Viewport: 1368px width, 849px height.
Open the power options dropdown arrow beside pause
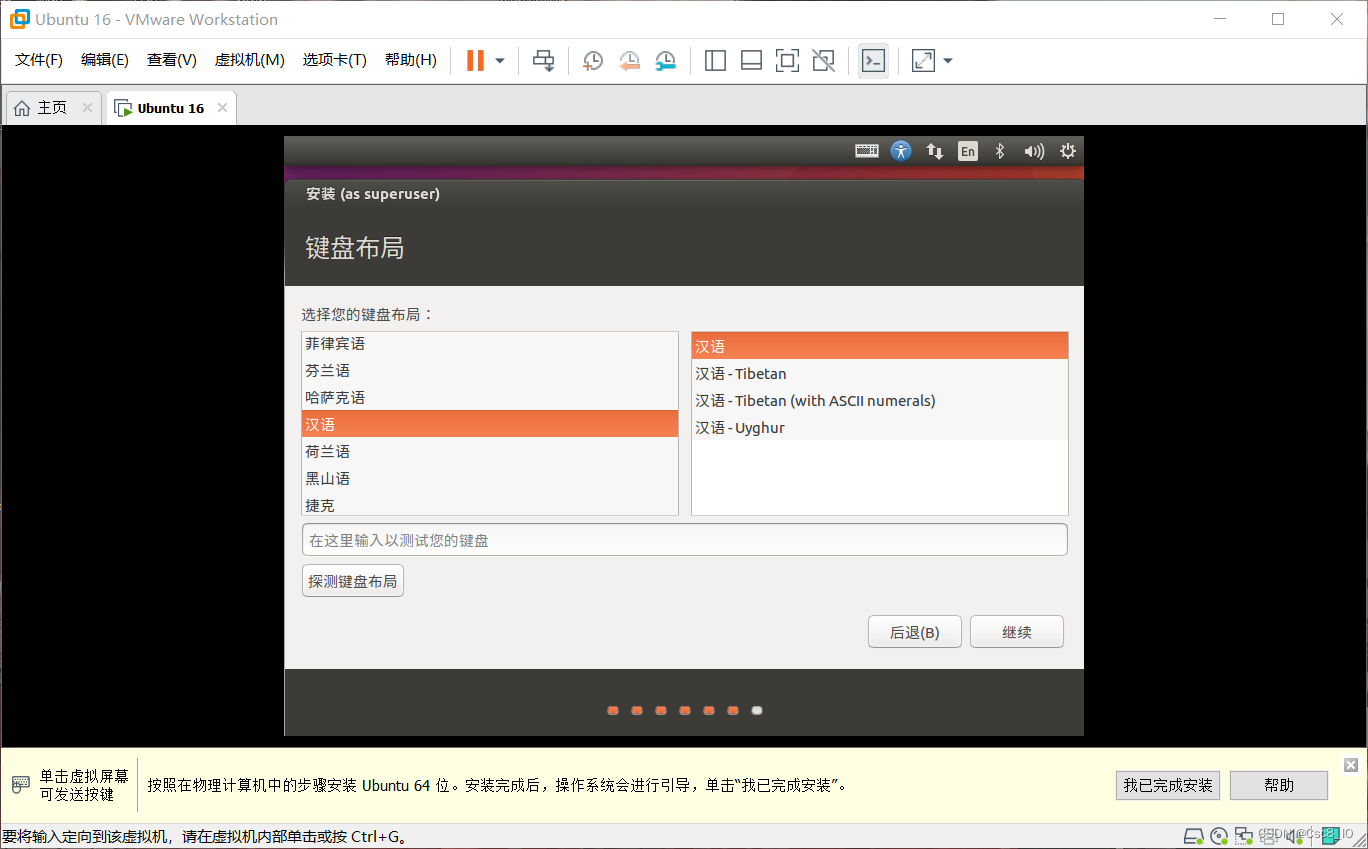click(x=500, y=61)
